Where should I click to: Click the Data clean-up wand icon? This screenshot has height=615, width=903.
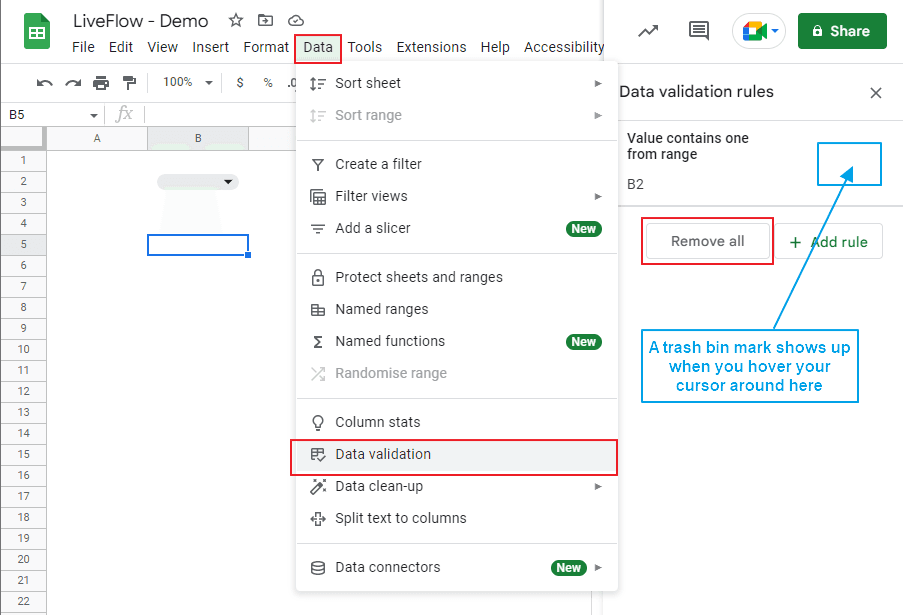coord(318,487)
